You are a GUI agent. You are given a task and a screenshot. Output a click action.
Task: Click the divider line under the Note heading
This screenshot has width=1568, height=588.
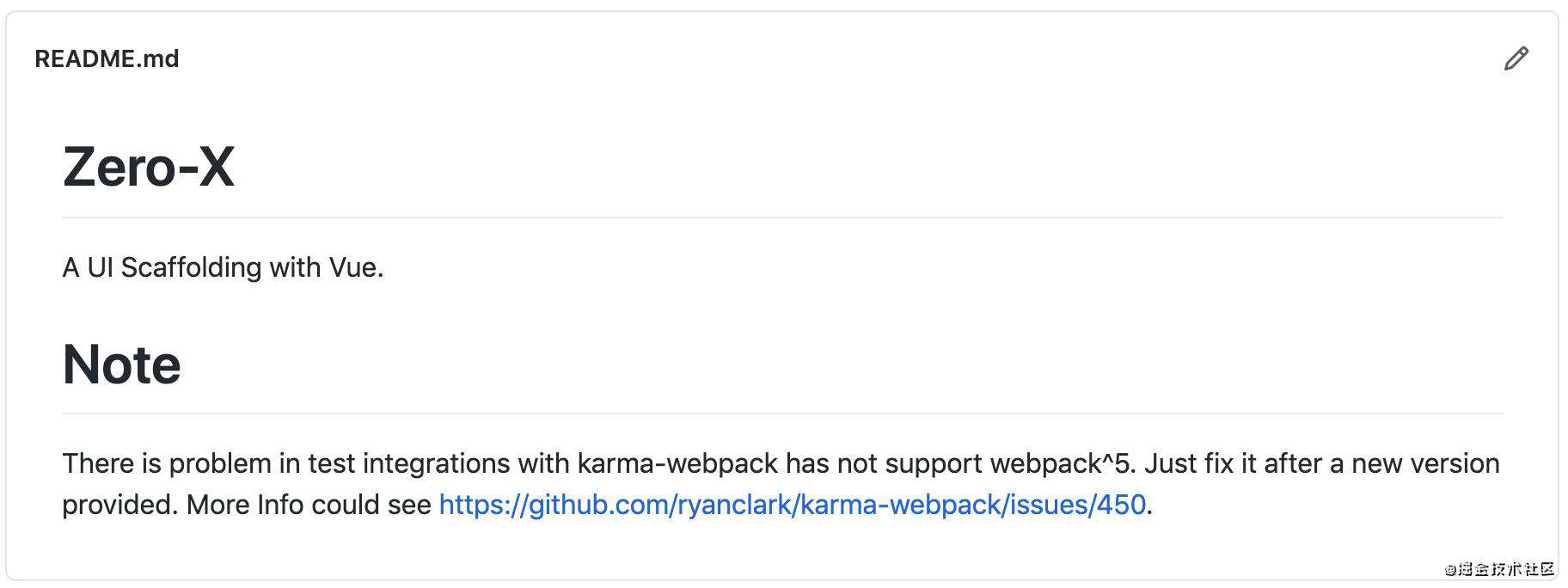click(782, 413)
